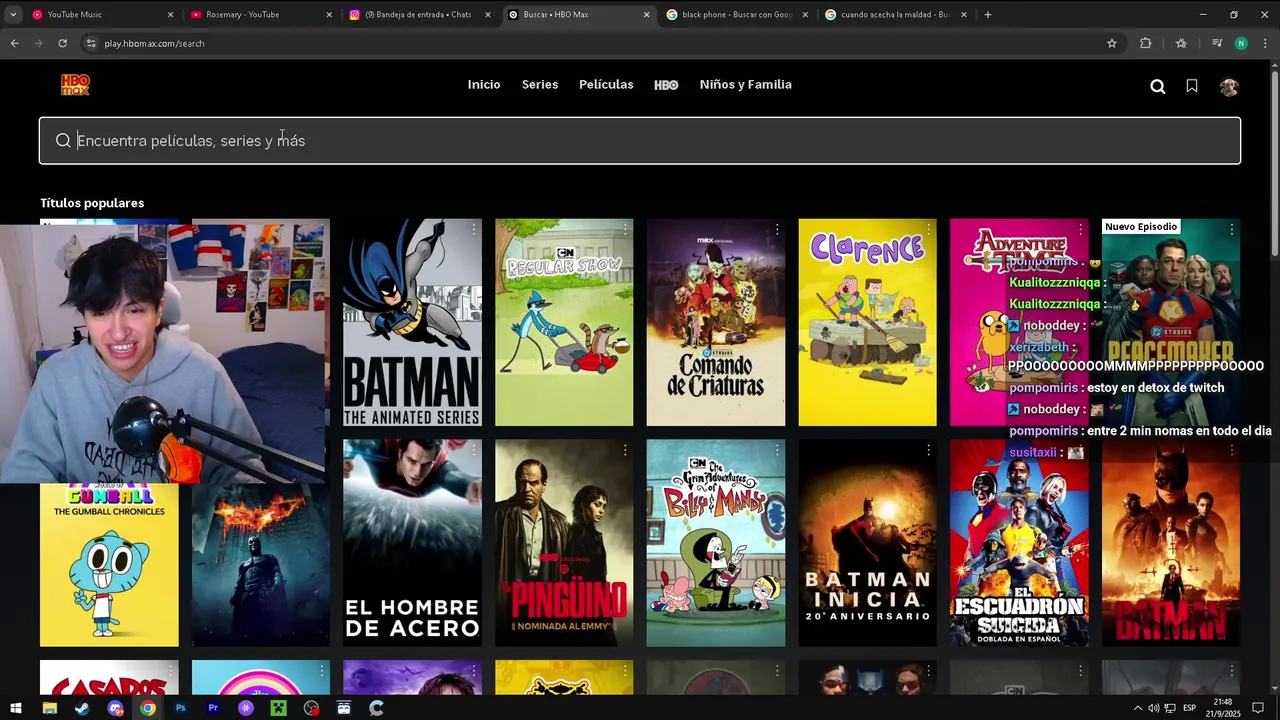Open options menu on Batman Animated Series card
This screenshot has height=720, width=1280.
(474, 230)
